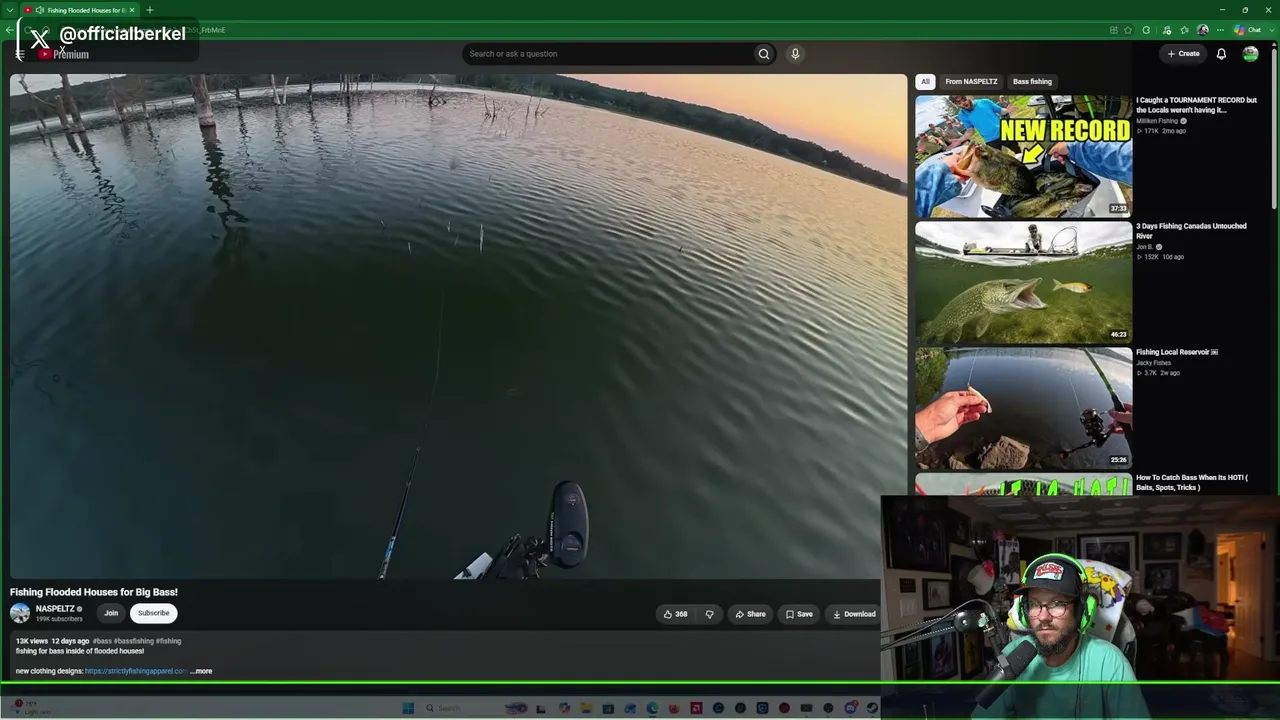The image size is (1280, 720).
Task: Open the NASPELTZ channel avatar
Action: click(20, 613)
